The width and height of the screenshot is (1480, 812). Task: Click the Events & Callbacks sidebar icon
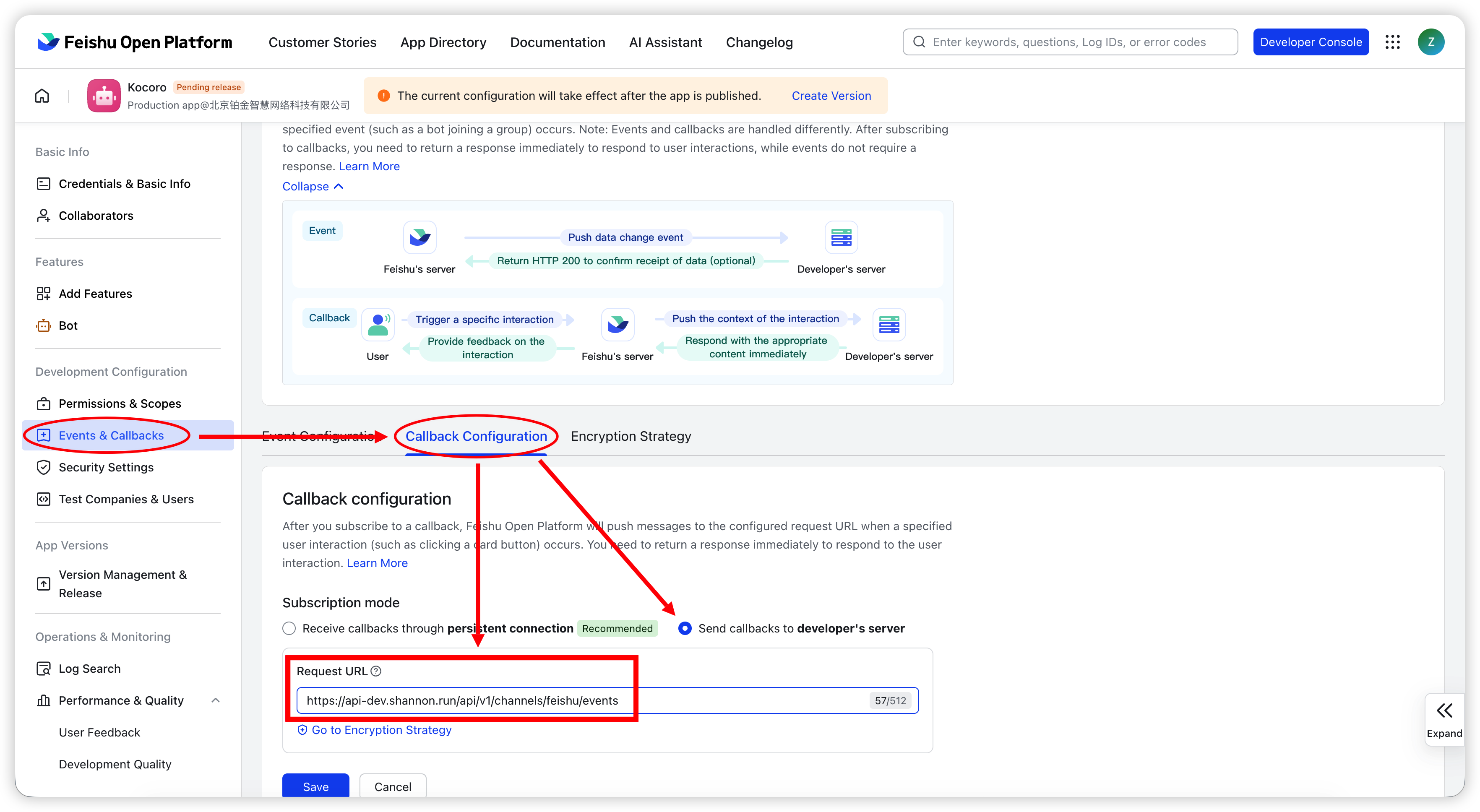pos(44,435)
